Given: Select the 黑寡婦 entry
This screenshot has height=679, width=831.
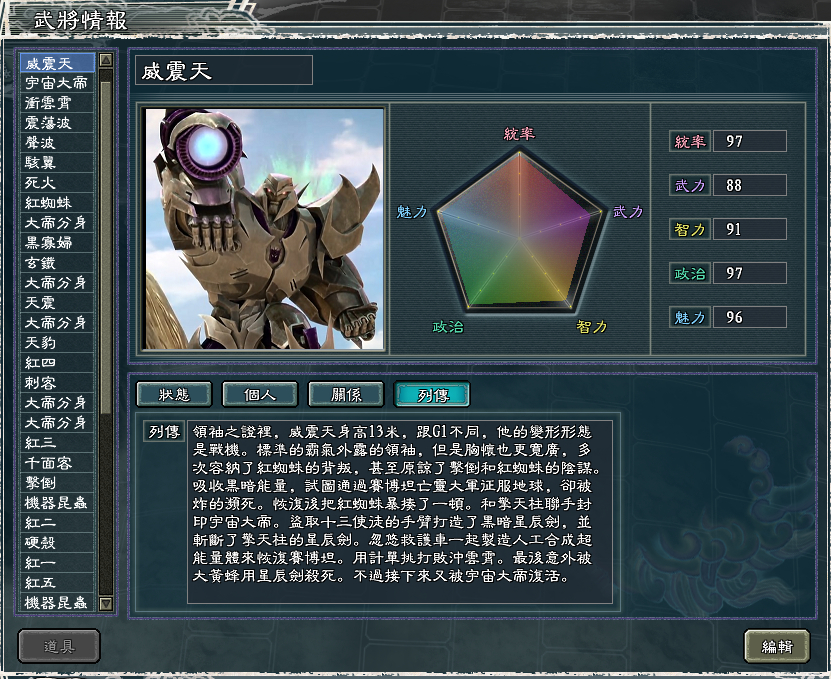Looking at the screenshot, I should pos(57,243).
